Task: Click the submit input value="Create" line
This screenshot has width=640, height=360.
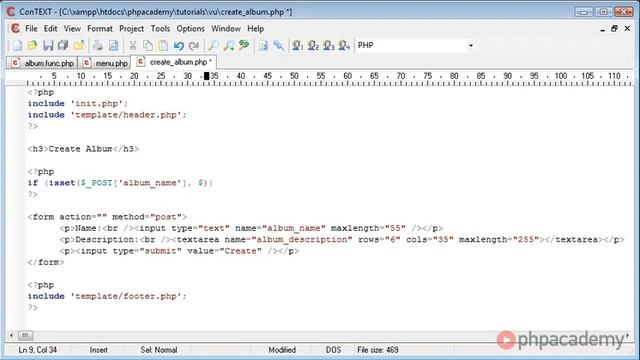Action: click(179, 251)
